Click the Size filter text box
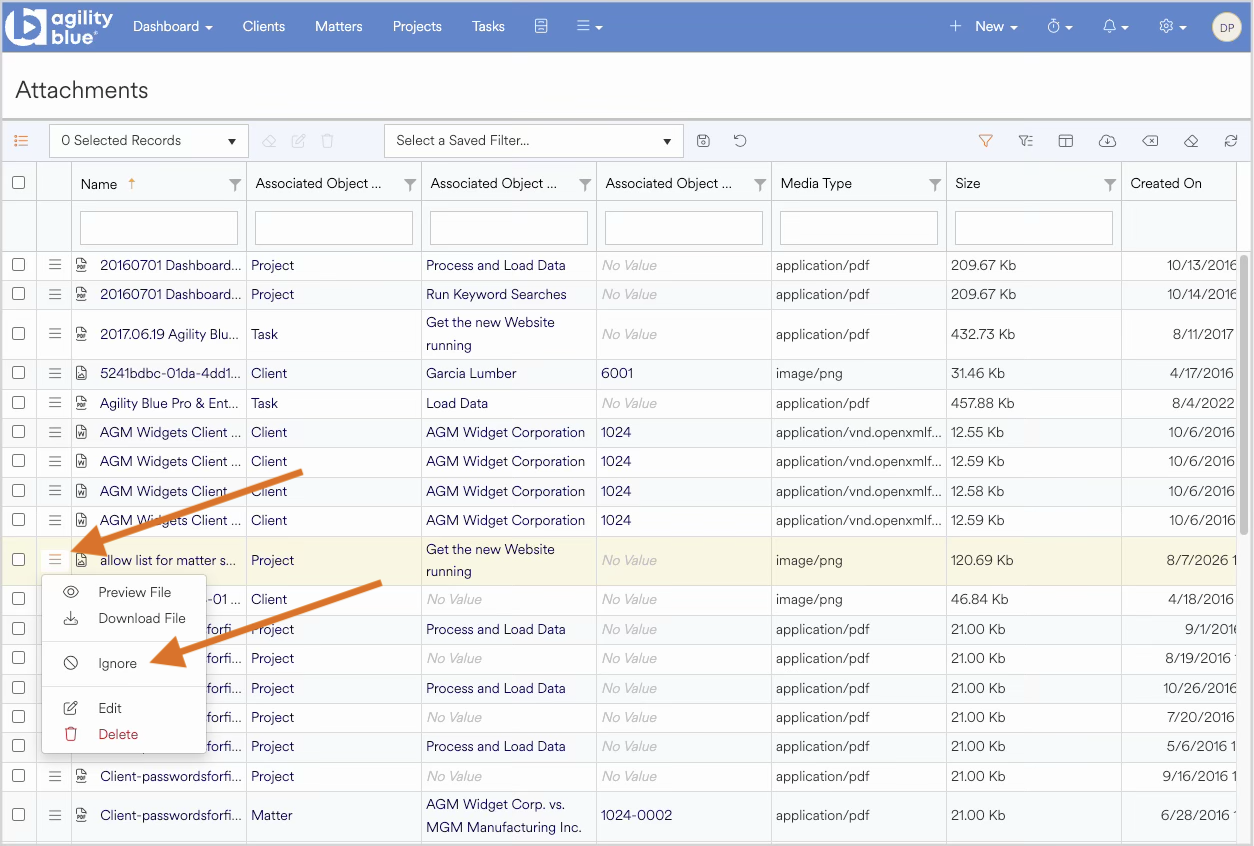Viewport: 1254px width, 846px height. tap(1034, 227)
